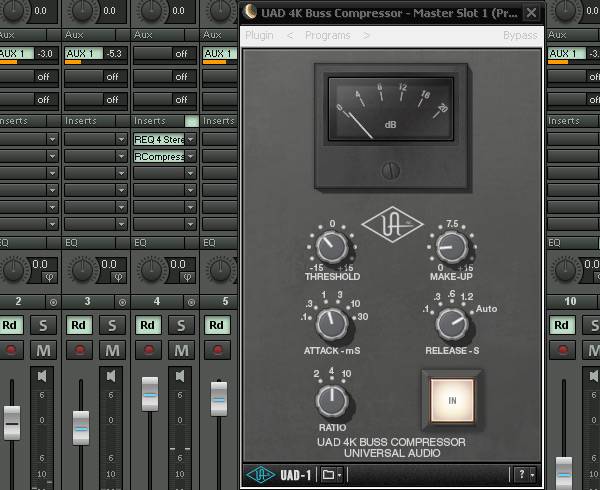This screenshot has height=490, width=600.
Task: Toggle Rd read automation on channel 3
Action: point(79,325)
